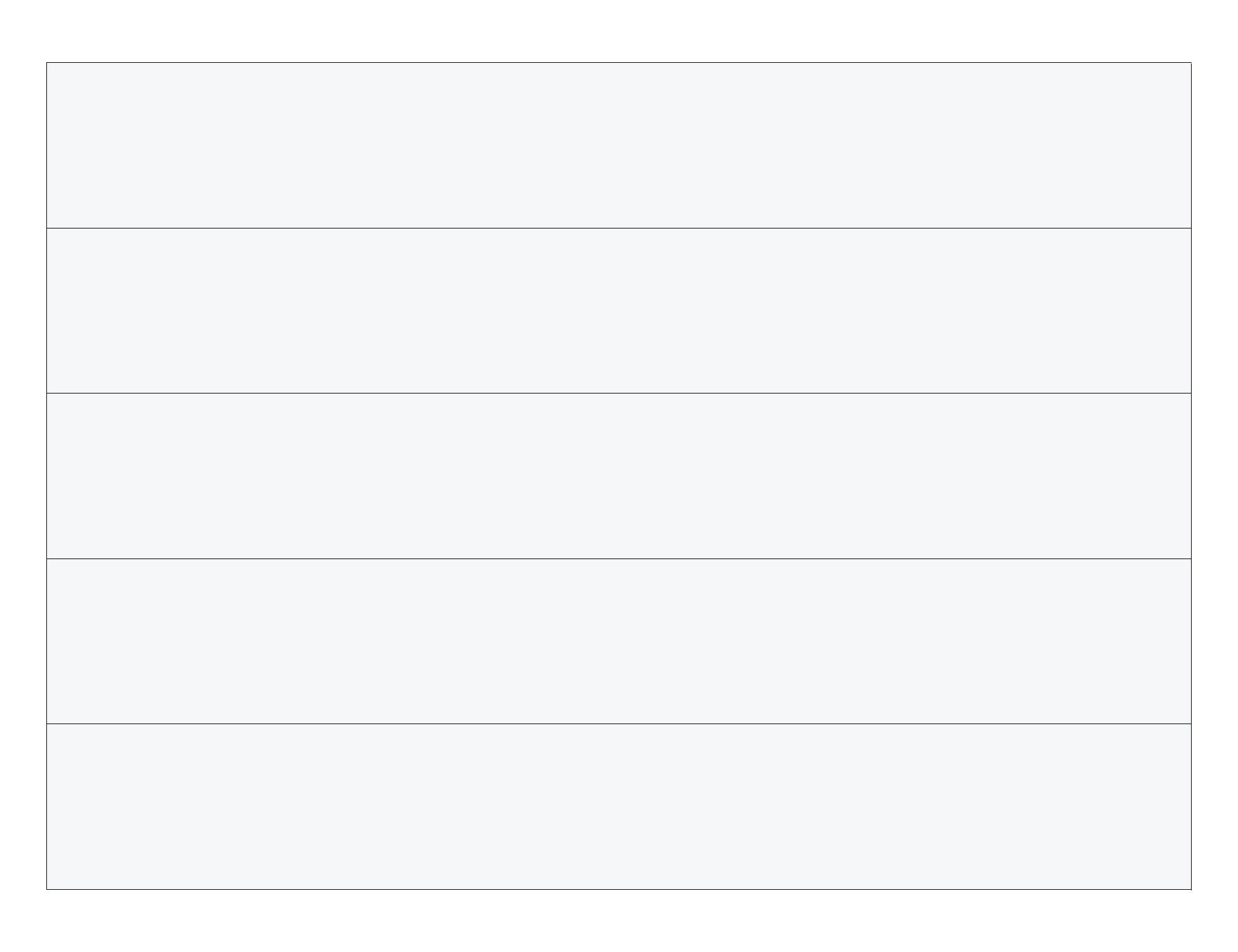Screen dimensions: 1238x952
Task: Click divider line between third and fourth rows
Action: [619, 559]
